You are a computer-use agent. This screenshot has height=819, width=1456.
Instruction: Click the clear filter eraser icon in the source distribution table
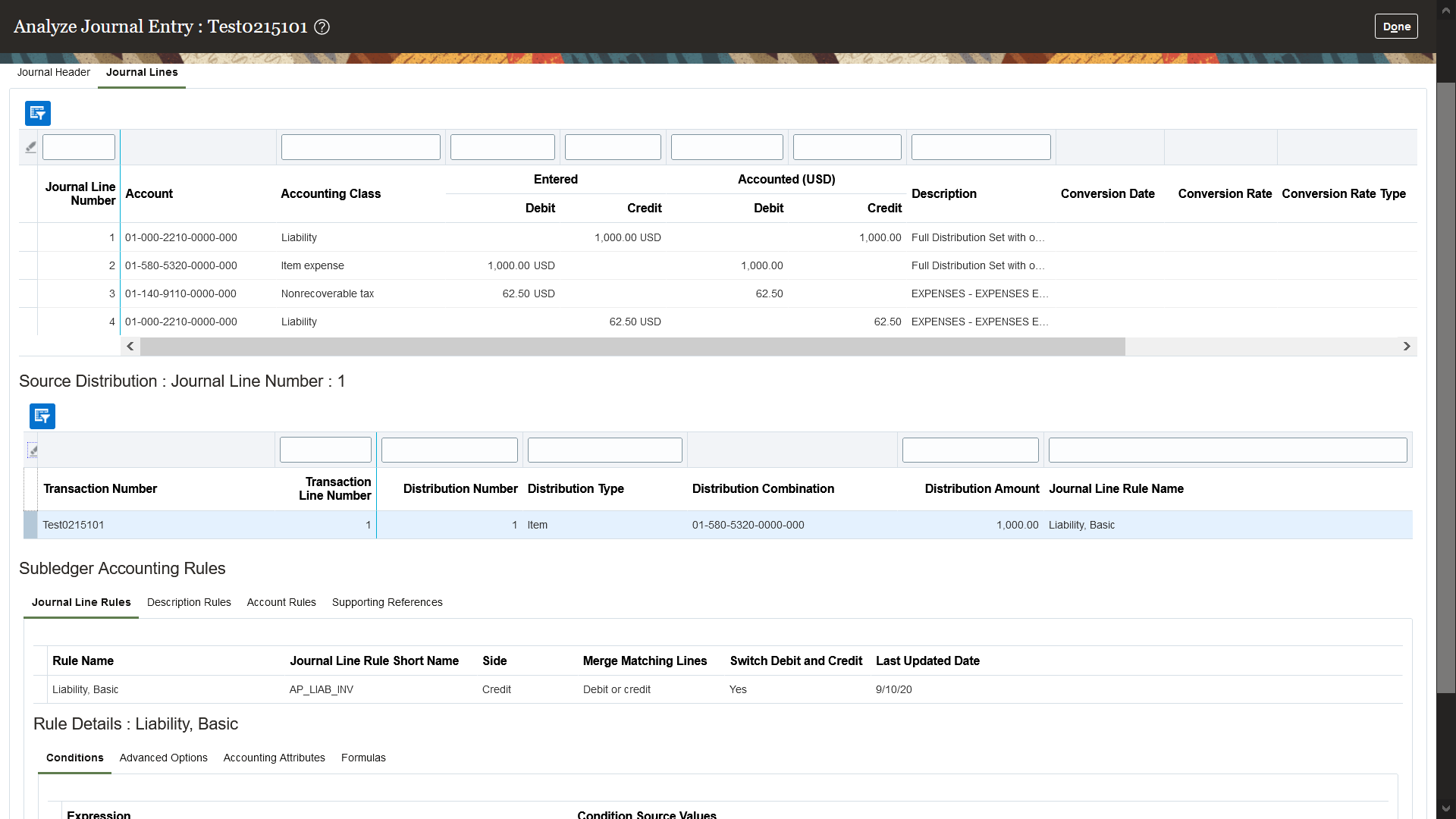tap(33, 450)
